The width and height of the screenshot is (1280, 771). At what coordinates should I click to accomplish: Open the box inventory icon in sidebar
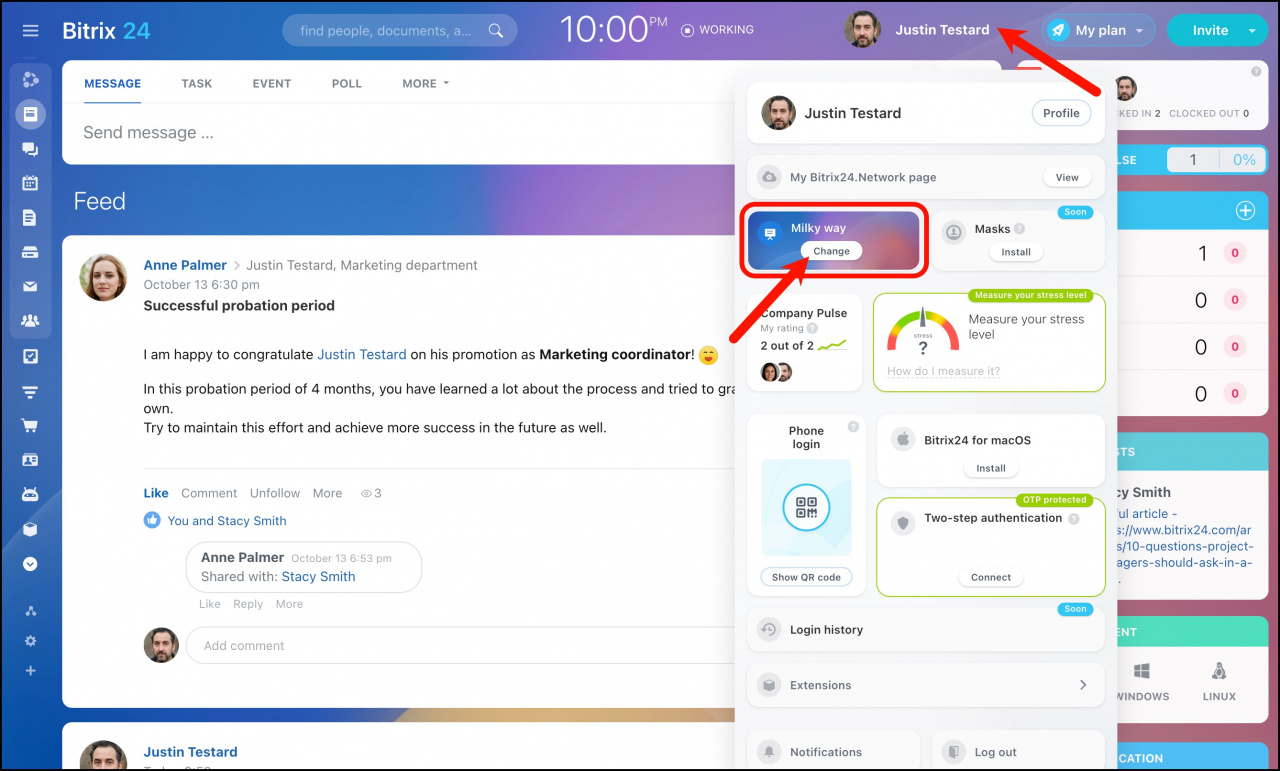[x=30, y=529]
